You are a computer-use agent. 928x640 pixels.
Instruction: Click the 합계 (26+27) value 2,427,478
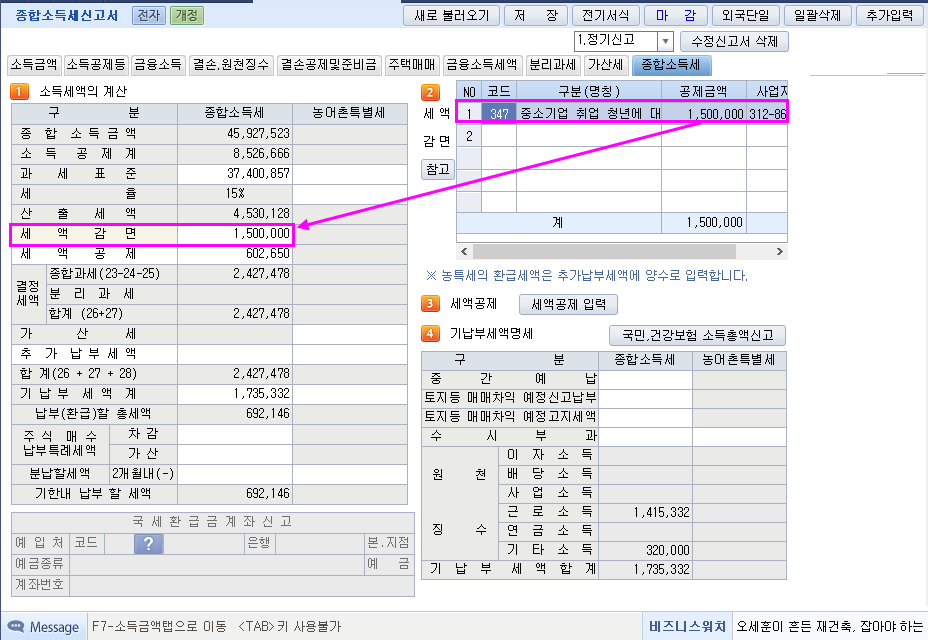tap(235, 314)
